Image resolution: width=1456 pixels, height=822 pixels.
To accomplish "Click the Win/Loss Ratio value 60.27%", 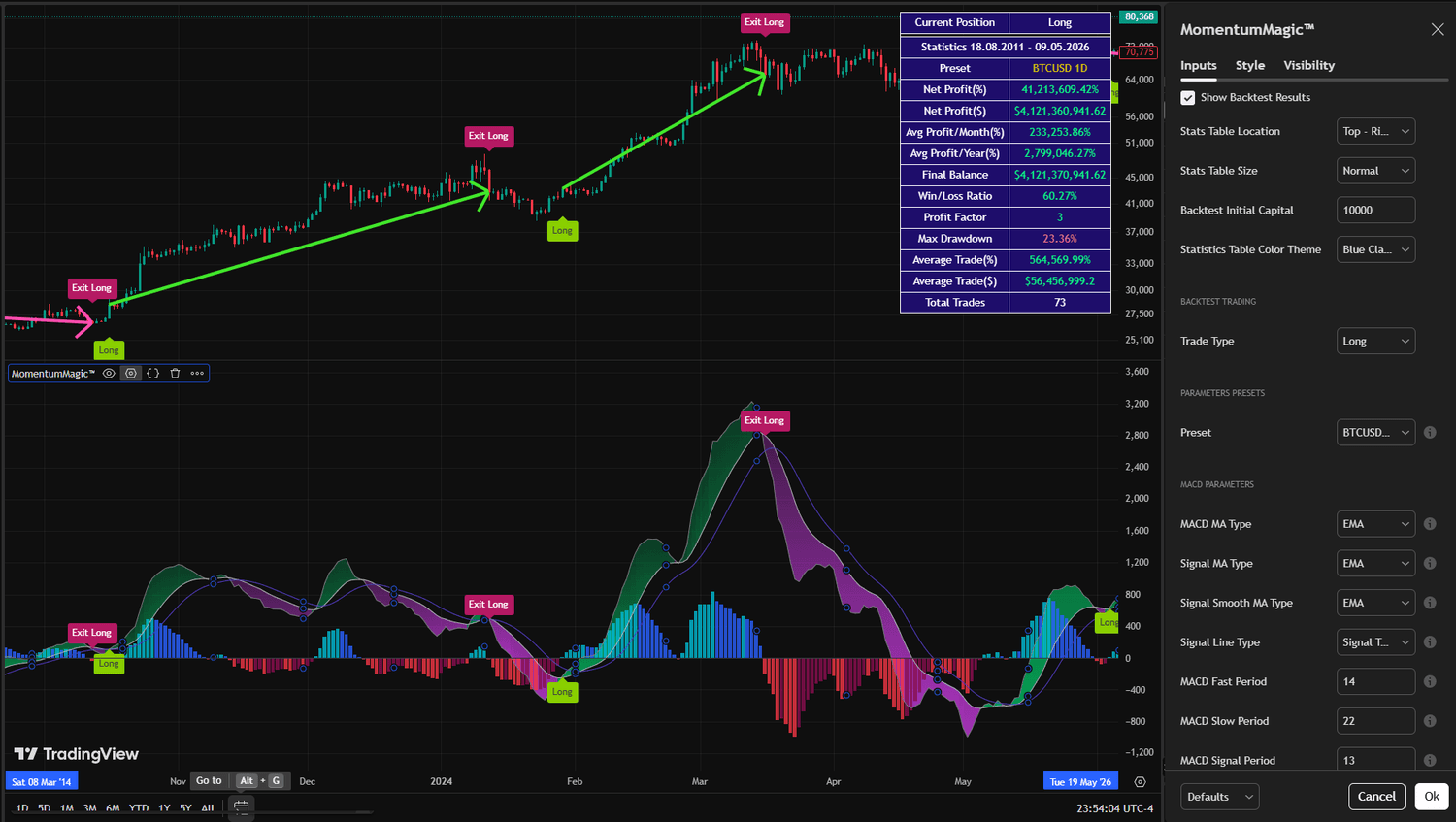I will click(1060, 196).
